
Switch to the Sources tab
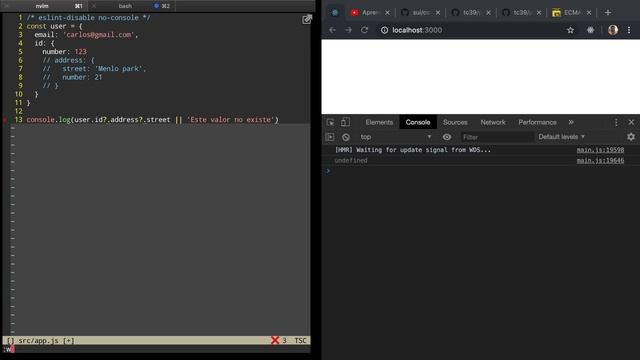tap(455, 122)
